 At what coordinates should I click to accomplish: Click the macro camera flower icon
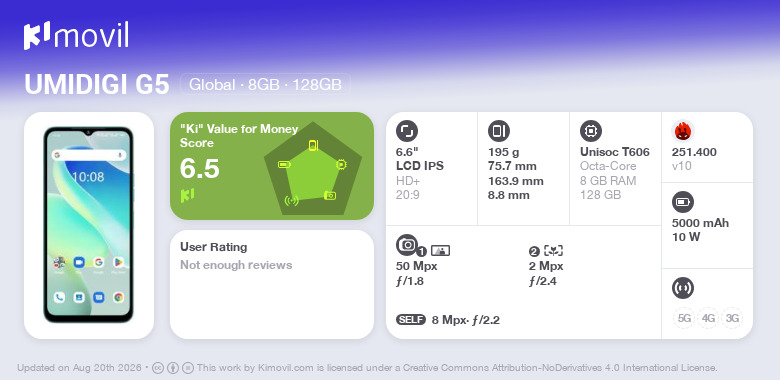coord(553,251)
